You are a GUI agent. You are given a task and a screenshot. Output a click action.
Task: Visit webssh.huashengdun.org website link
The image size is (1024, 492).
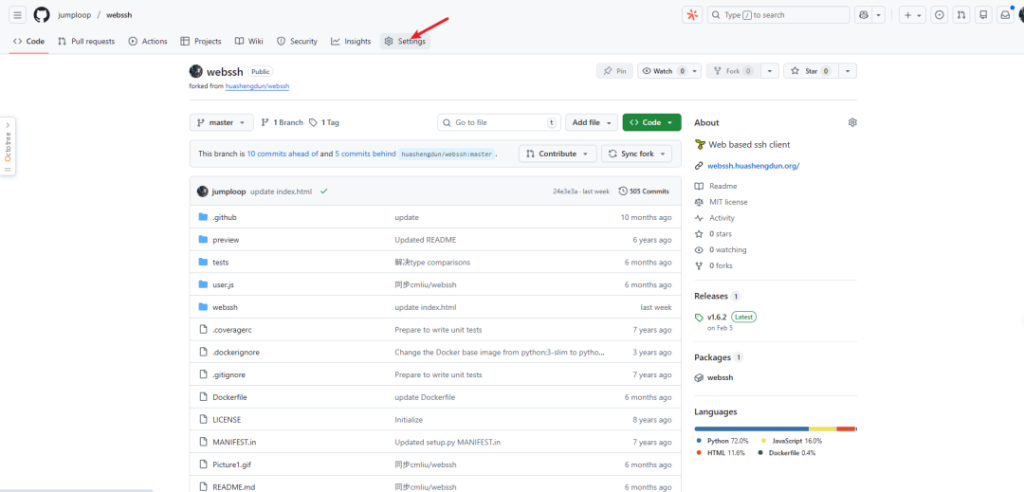pos(753,166)
